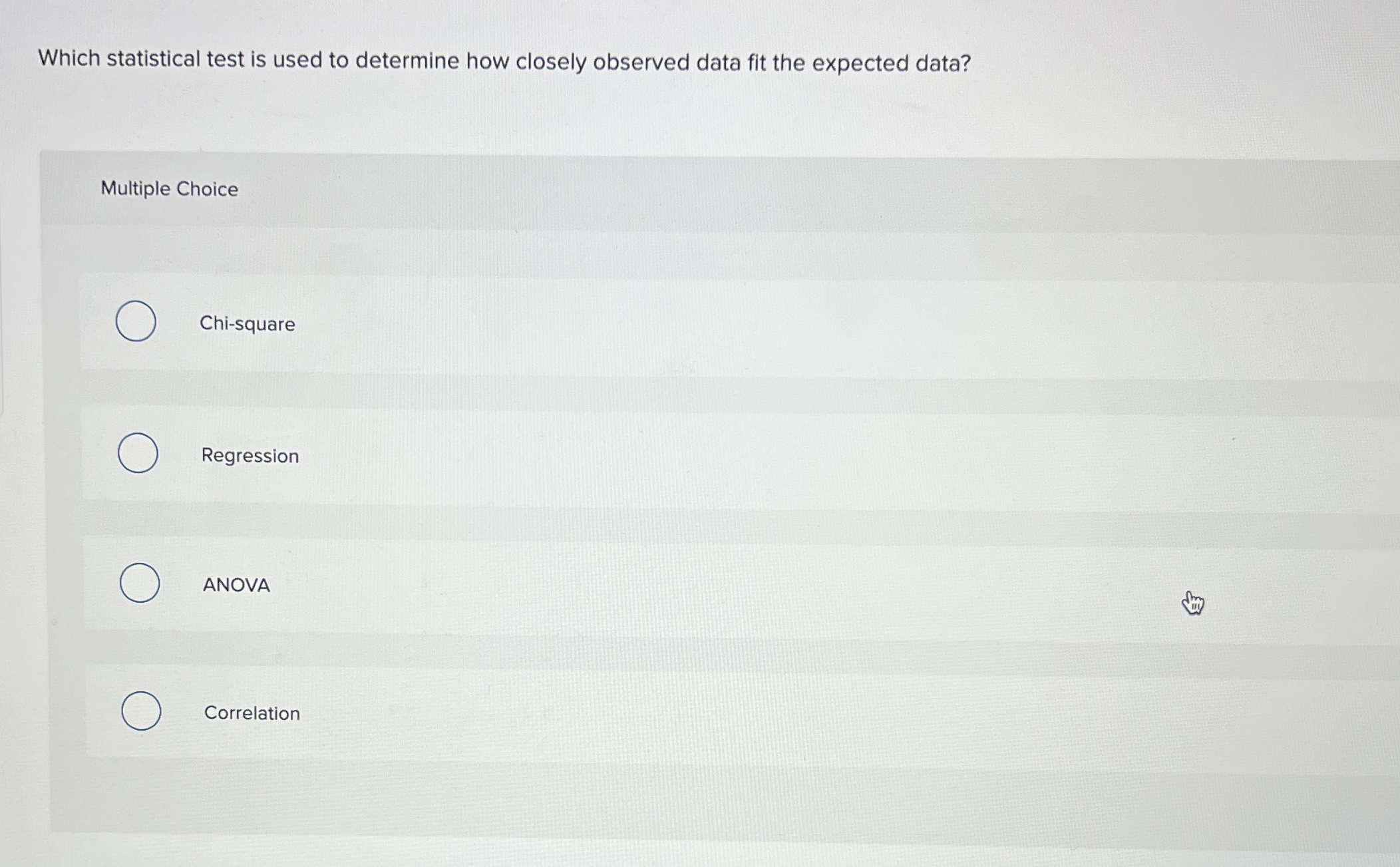Click the Correlation answer label

(251, 713)
